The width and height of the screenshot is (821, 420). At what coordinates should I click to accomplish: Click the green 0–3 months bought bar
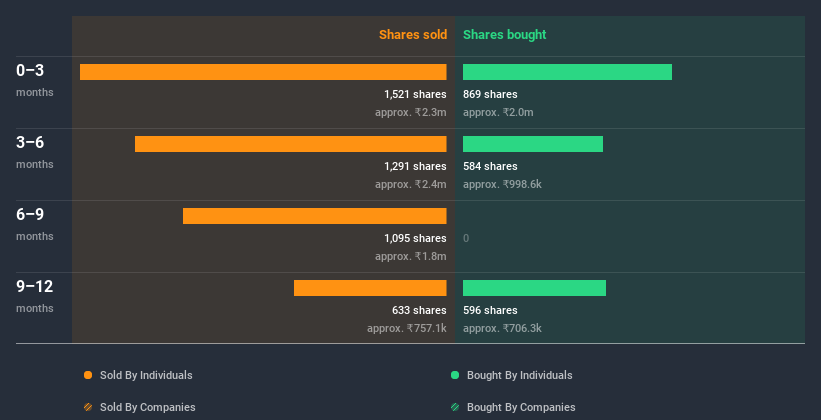[567, 72]
